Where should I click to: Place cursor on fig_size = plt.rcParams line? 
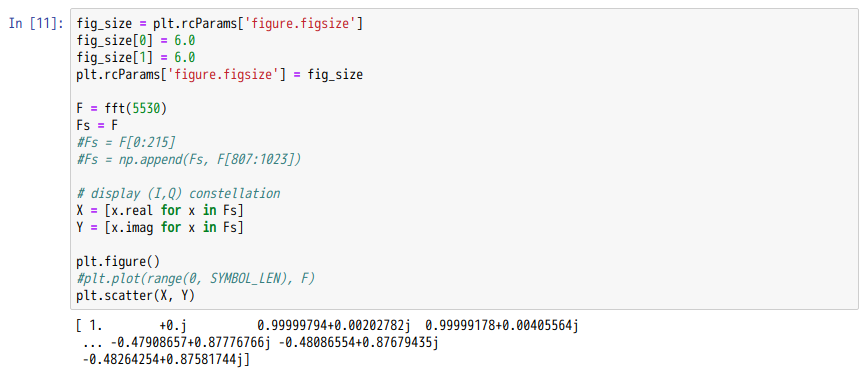click(x=220, y=24)
